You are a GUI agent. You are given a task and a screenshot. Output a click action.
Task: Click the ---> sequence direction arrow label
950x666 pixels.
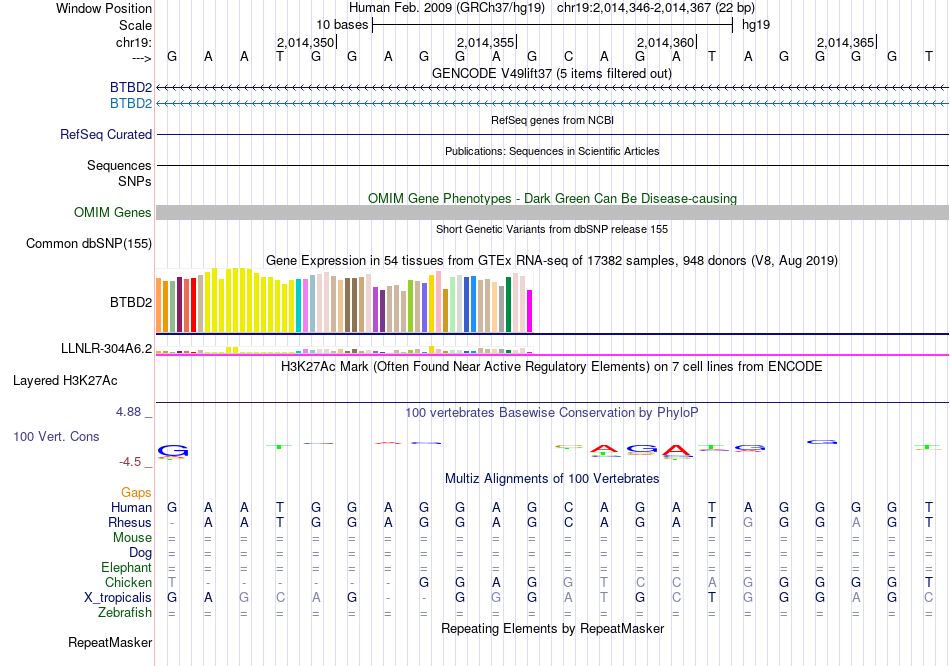click(x=141, y=58)
